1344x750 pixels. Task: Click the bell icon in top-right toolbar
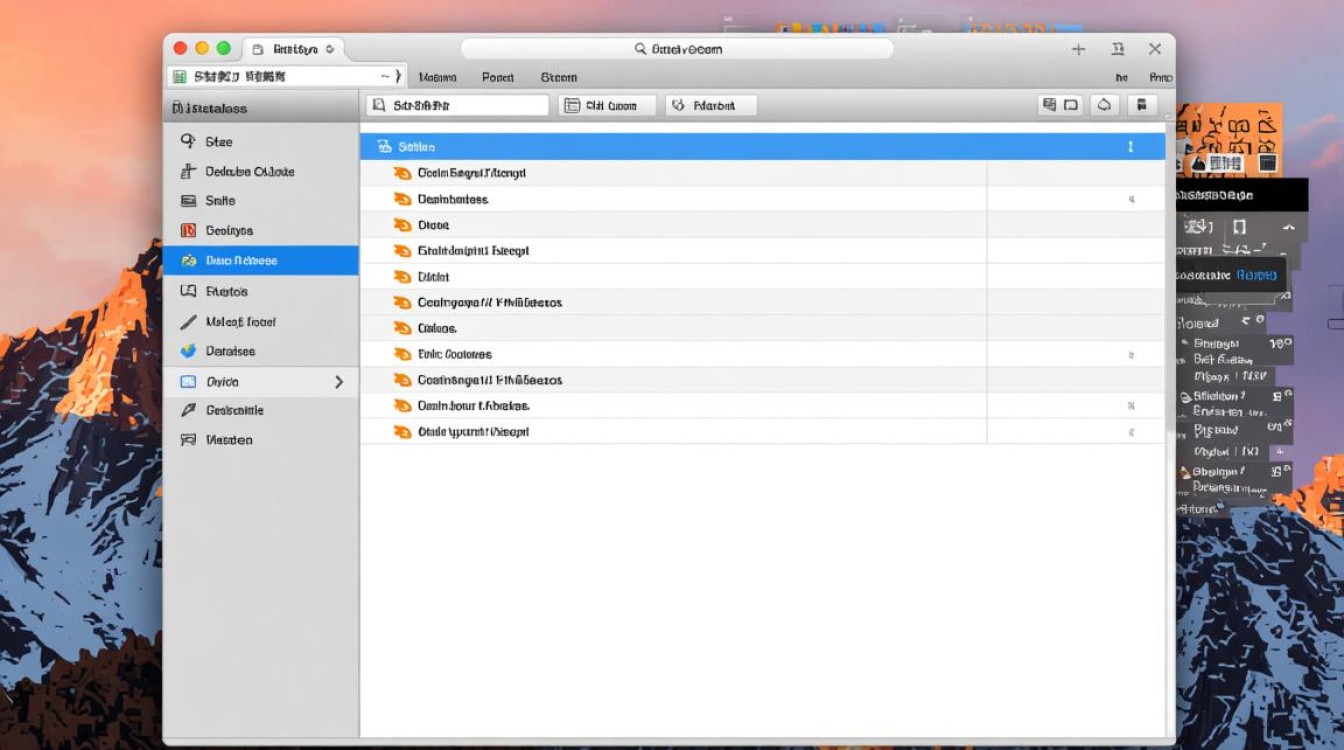click(1104, 105)
